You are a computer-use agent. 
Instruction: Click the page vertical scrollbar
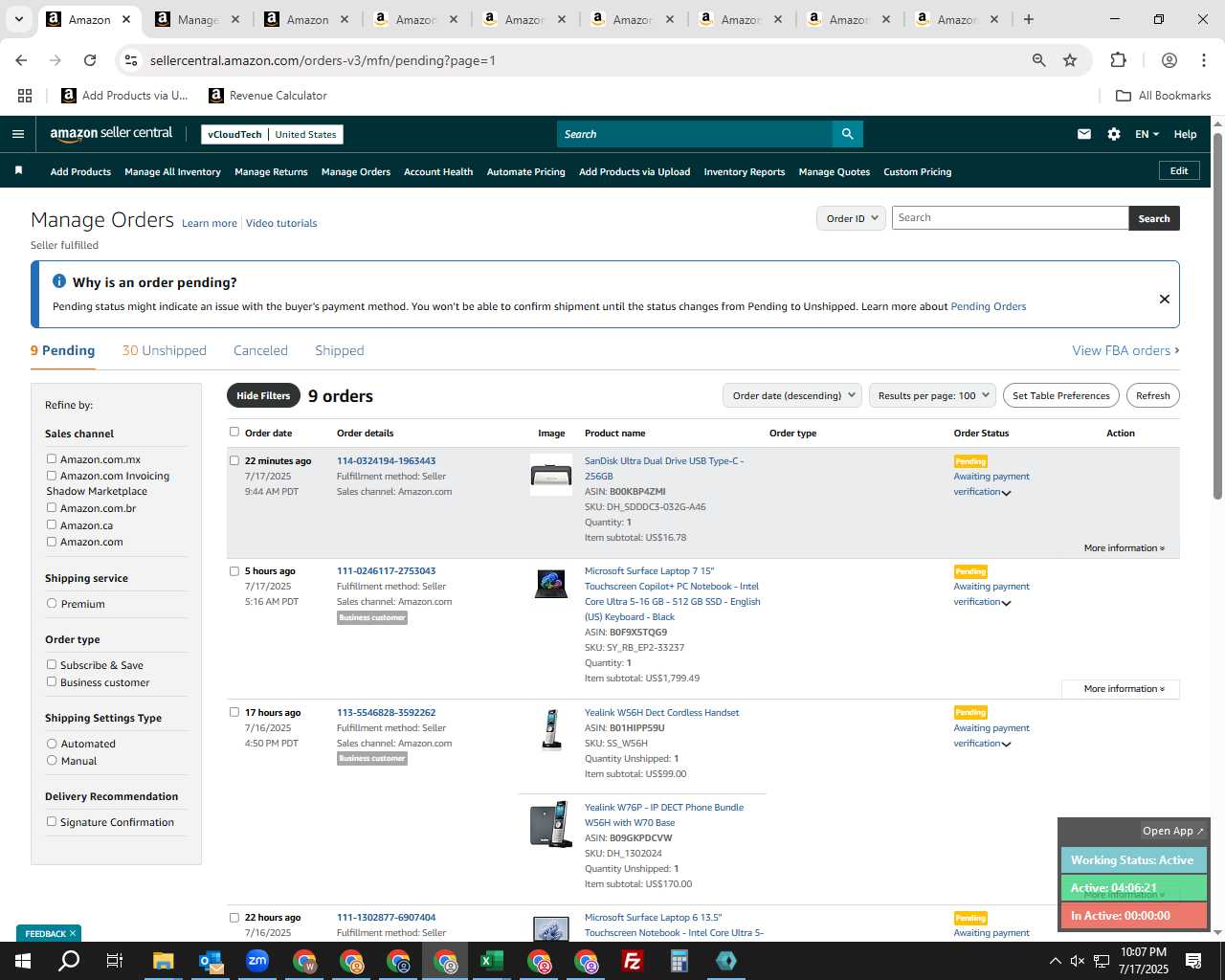(1217, 316)
